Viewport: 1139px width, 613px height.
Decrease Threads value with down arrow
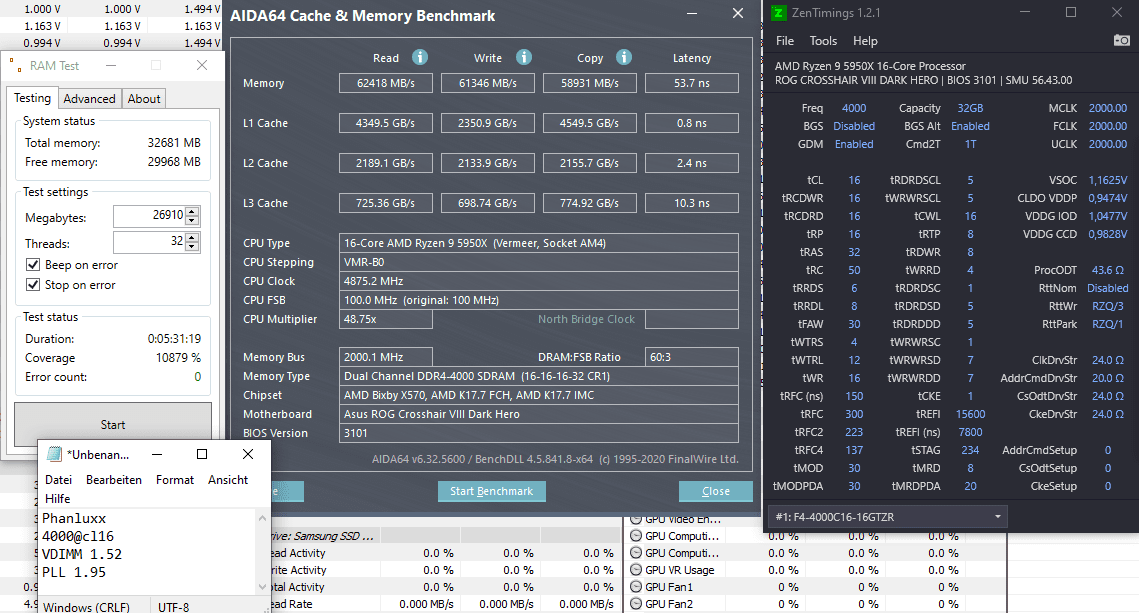192,247
